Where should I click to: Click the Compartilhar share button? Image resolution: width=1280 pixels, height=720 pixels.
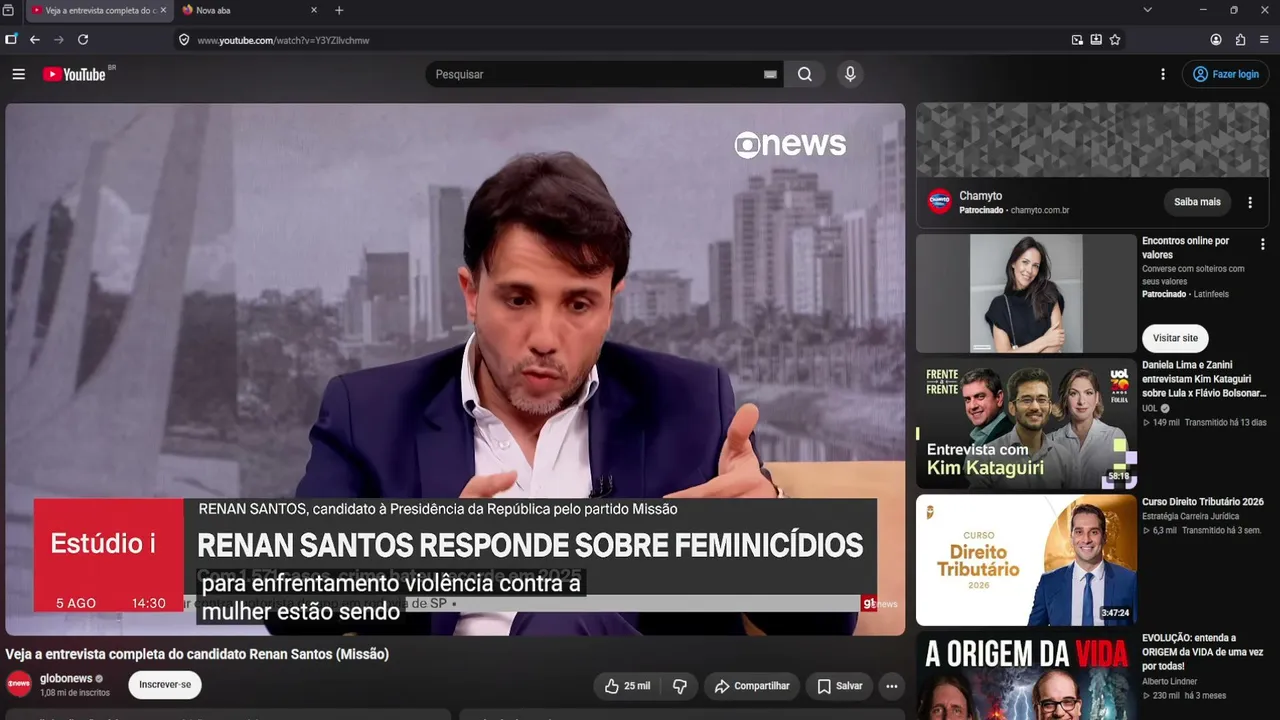coord(752,686)
